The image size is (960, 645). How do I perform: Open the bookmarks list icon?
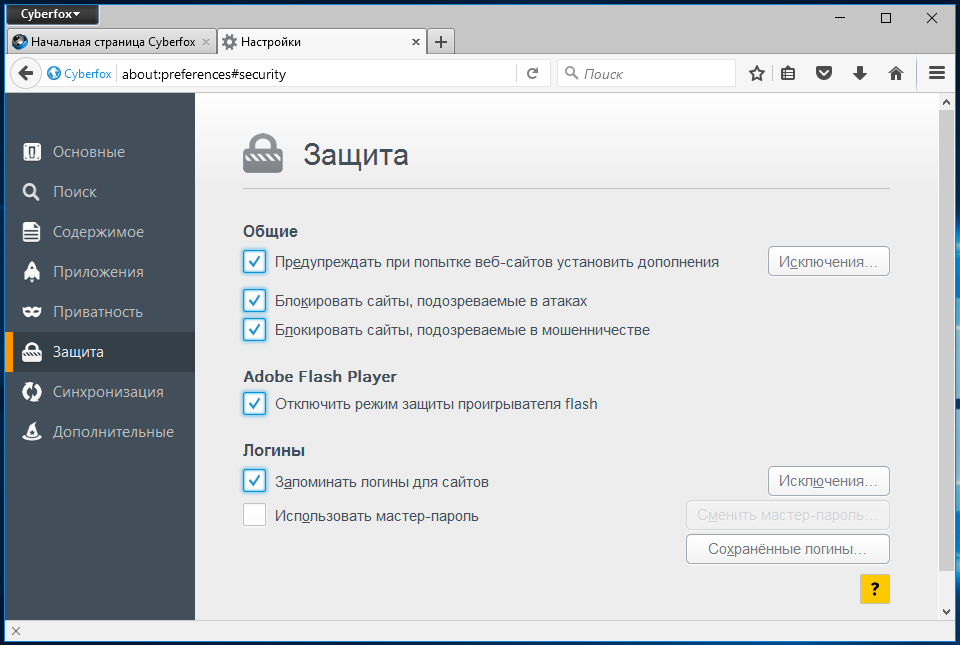788,73
